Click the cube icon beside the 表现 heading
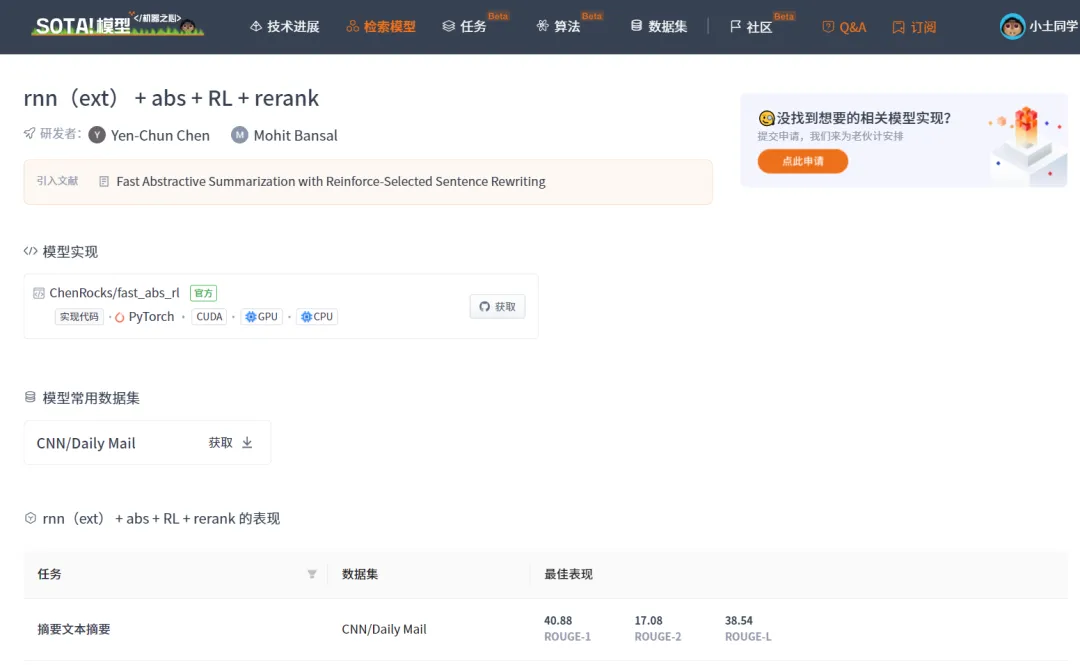This screenshot has height=665, width=1080. coord(30,518)
